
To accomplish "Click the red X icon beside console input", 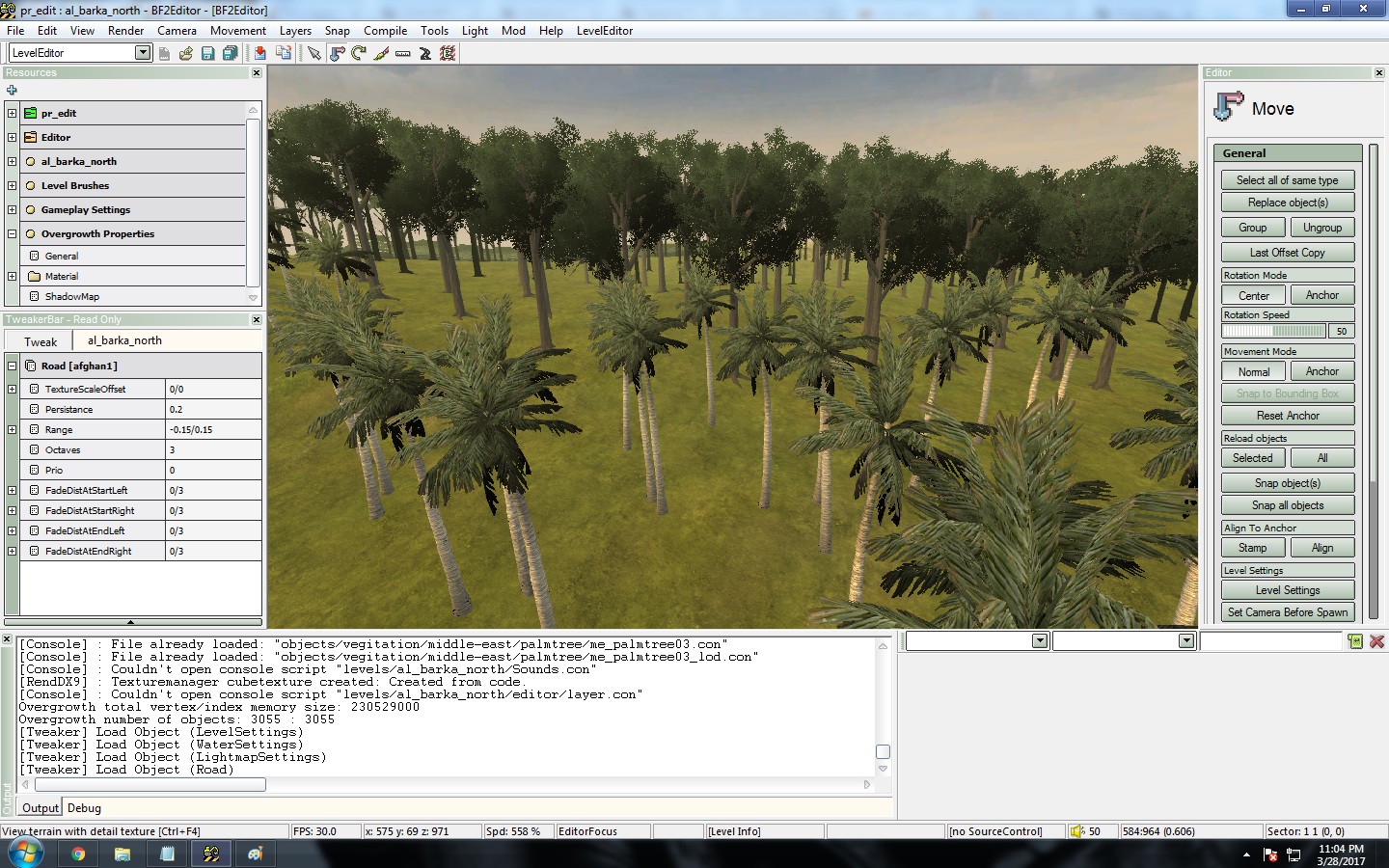I will tap(1377, 641).
